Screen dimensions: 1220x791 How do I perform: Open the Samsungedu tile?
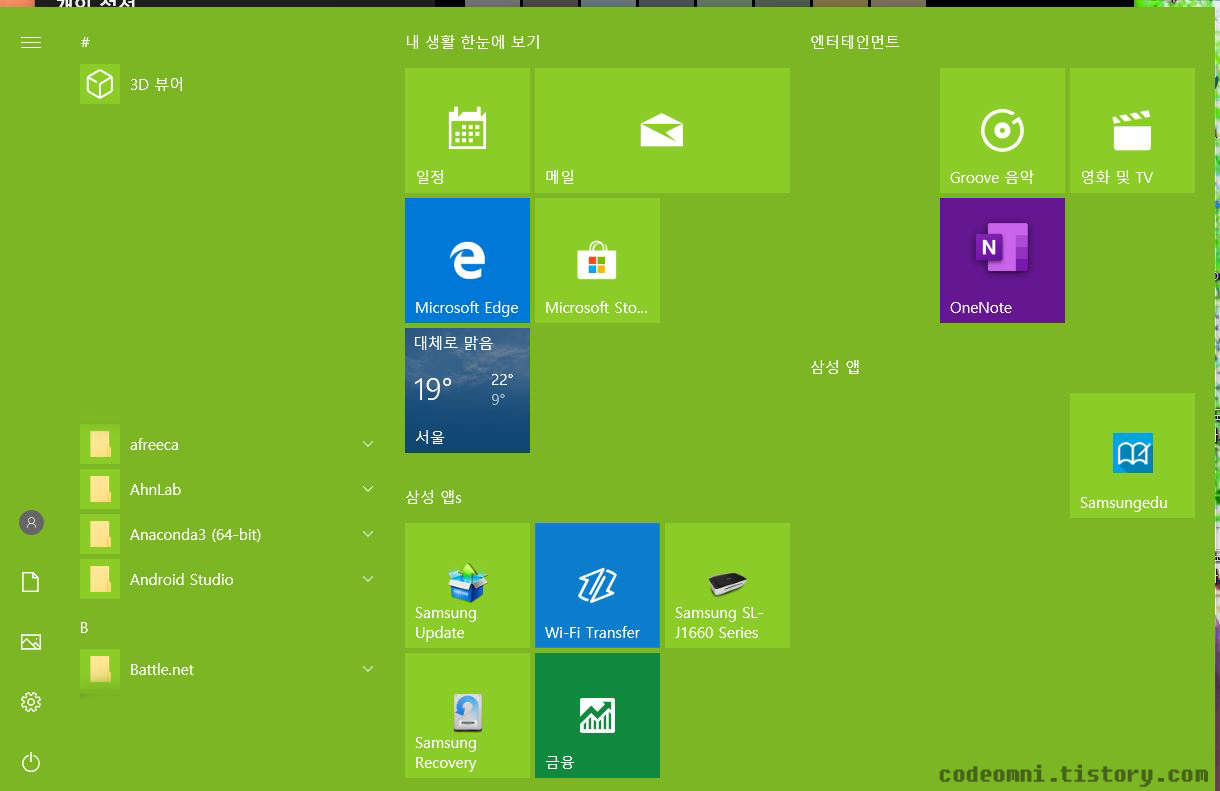pyautogui.click(x=1132, y=455)
